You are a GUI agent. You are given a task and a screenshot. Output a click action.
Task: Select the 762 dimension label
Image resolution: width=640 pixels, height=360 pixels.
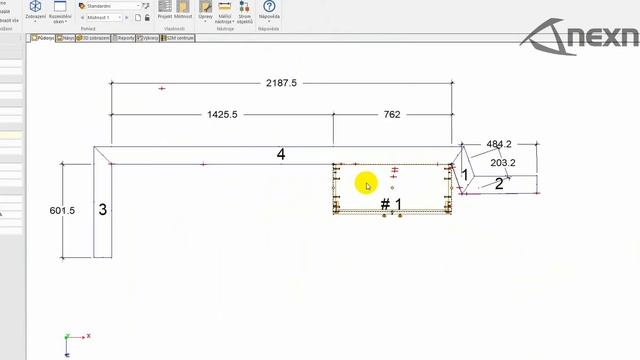392,115
